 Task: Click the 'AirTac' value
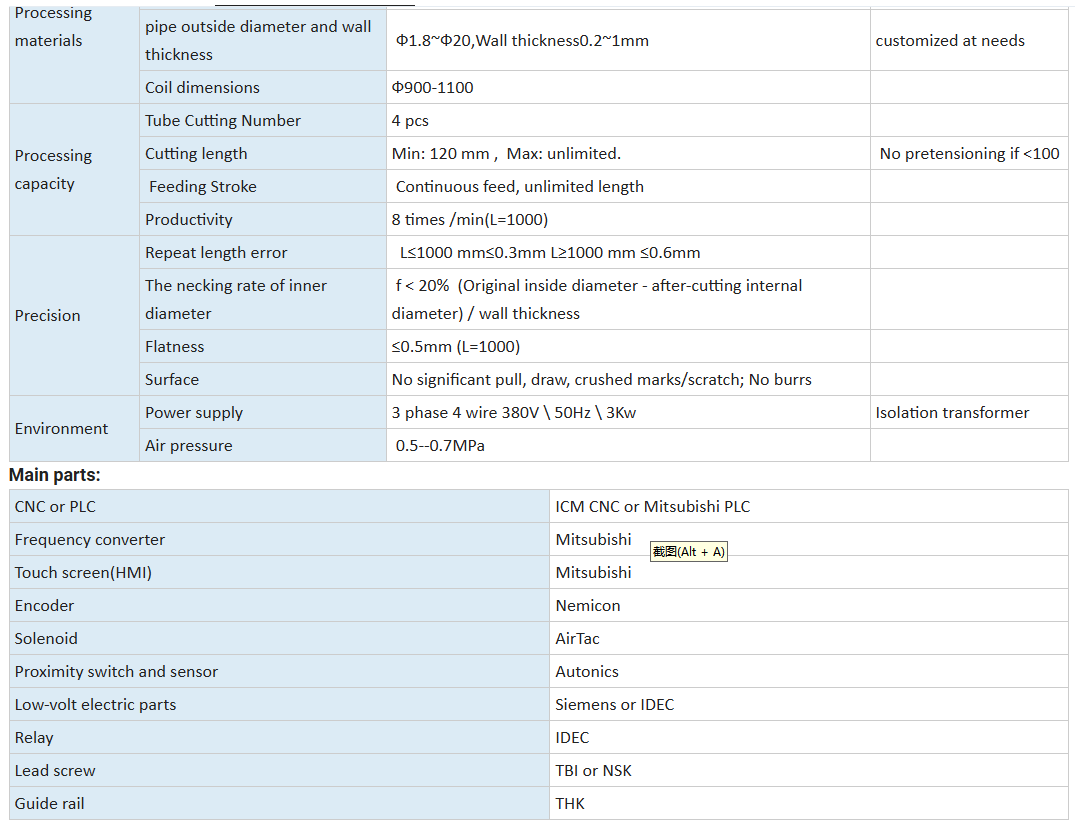(x=577, y=638)
